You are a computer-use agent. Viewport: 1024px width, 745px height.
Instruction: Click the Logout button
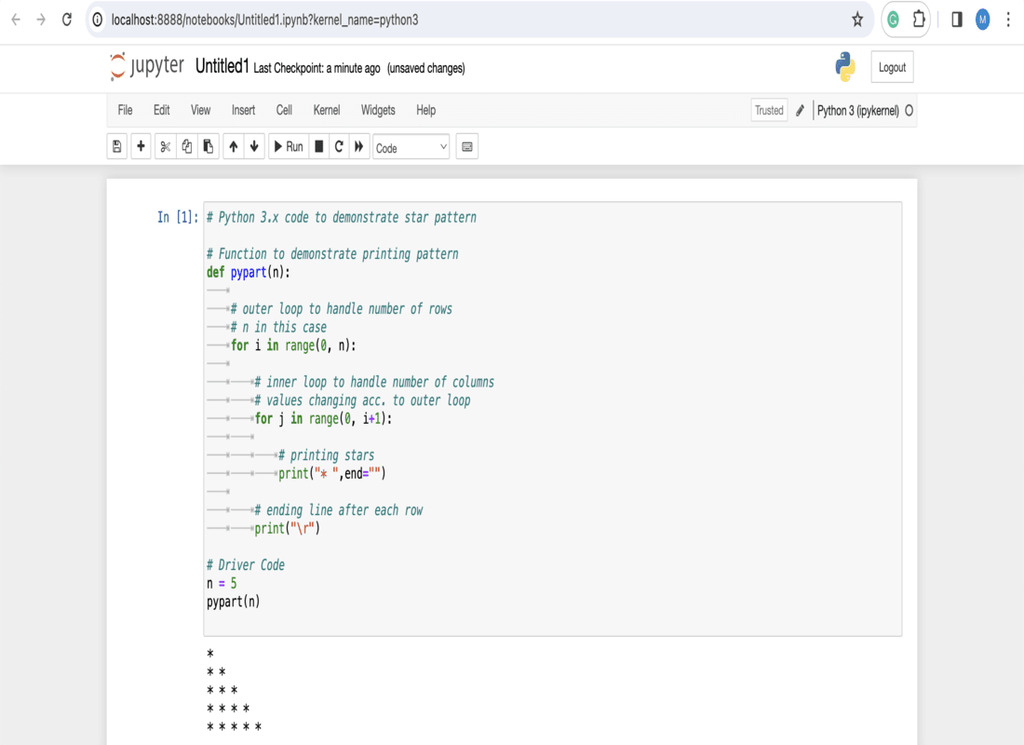pyautogui.click(x=892, y=67)
